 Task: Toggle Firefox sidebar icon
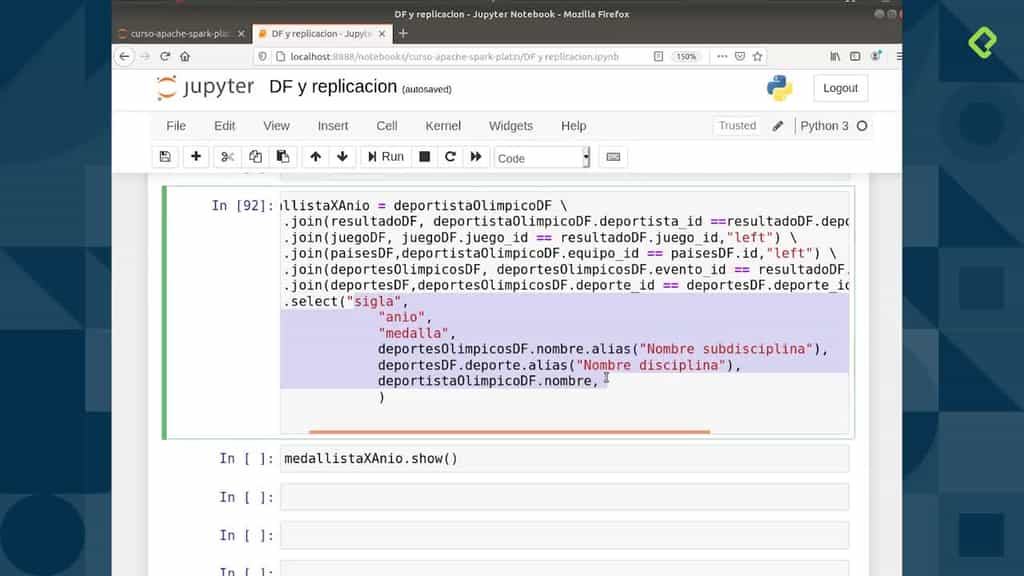click(x=855, y=57)
